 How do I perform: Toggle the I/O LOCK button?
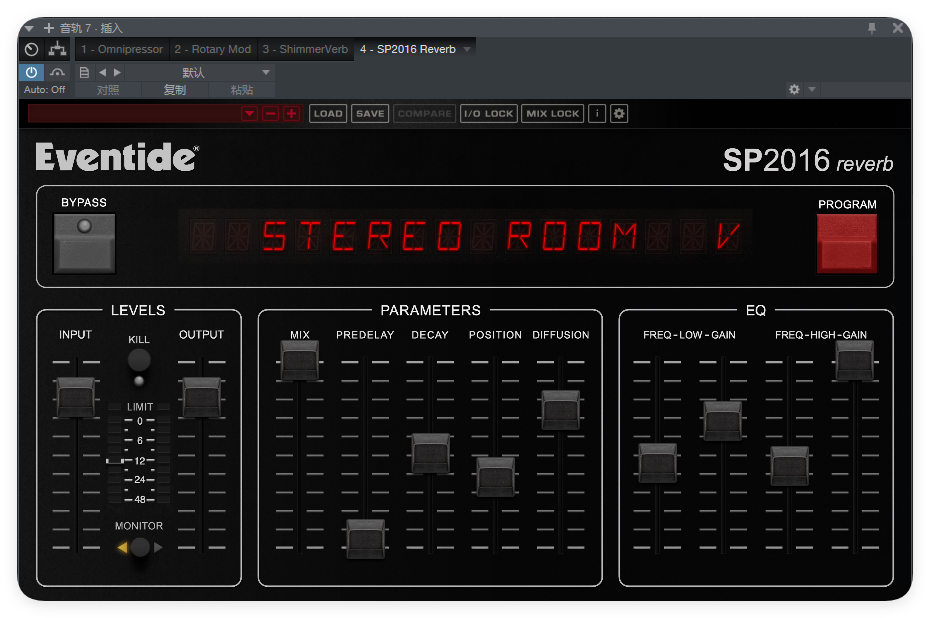click(489, 113)
